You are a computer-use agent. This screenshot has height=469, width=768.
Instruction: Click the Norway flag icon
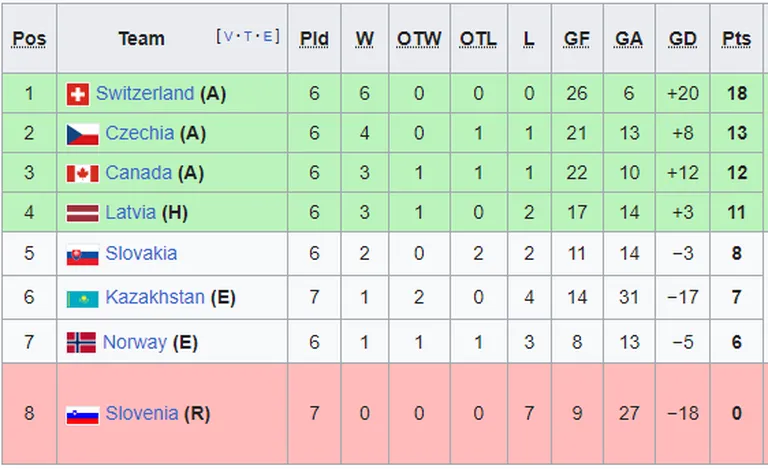tap(81, 343)
